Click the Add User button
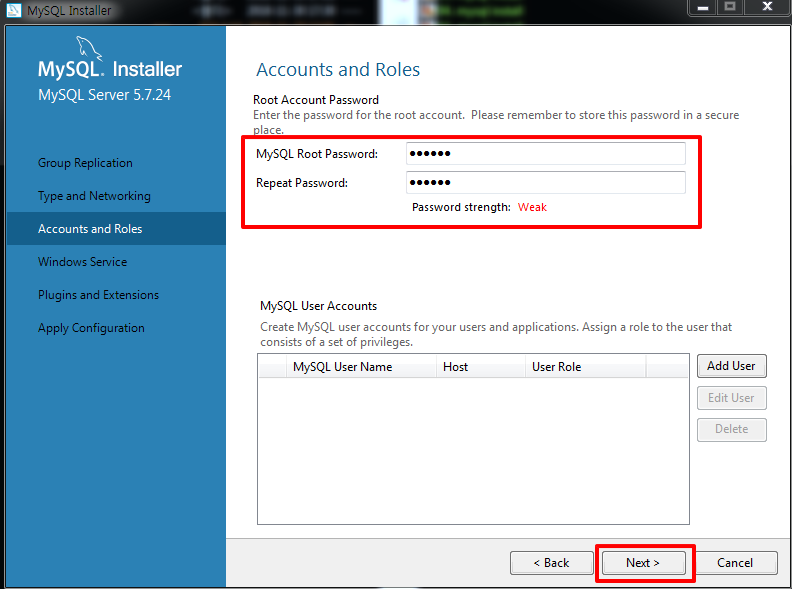 [x=731, y=366]
